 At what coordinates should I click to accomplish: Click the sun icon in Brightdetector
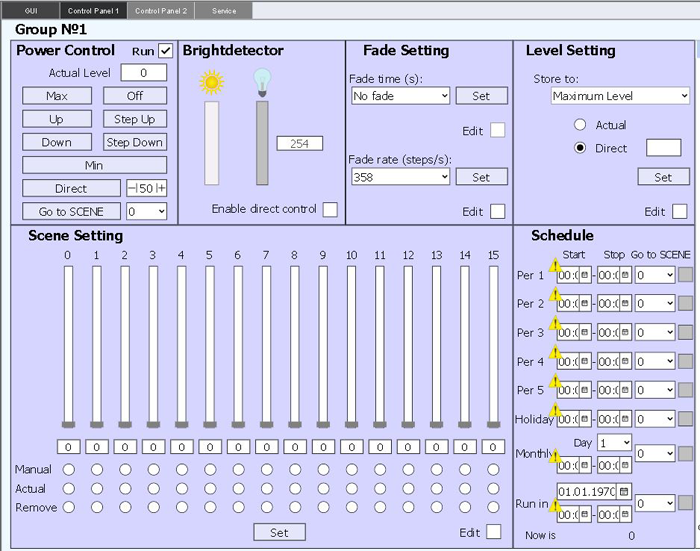tap(211, 83)
